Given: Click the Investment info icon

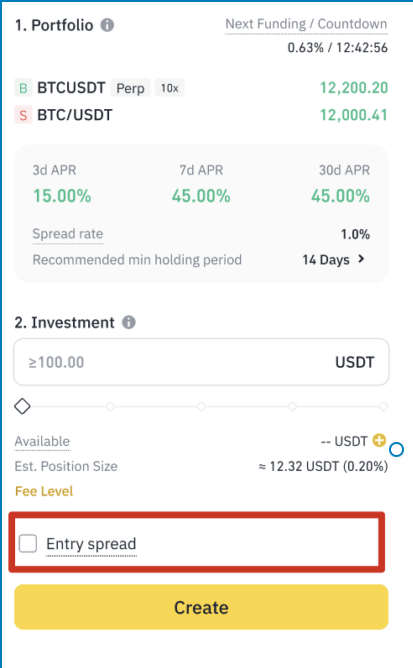Looking at the screenshot, I should click(129, 322).
